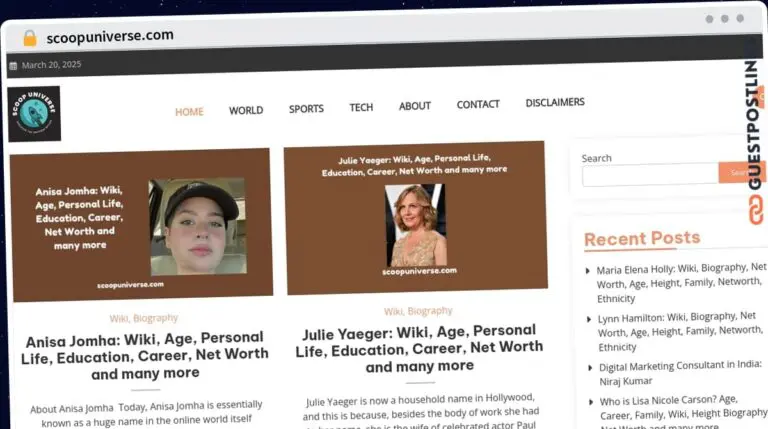Go to the SPORTS section
Image resolution: width=768 pixels, height=429 pixels.
coord(306,109)
